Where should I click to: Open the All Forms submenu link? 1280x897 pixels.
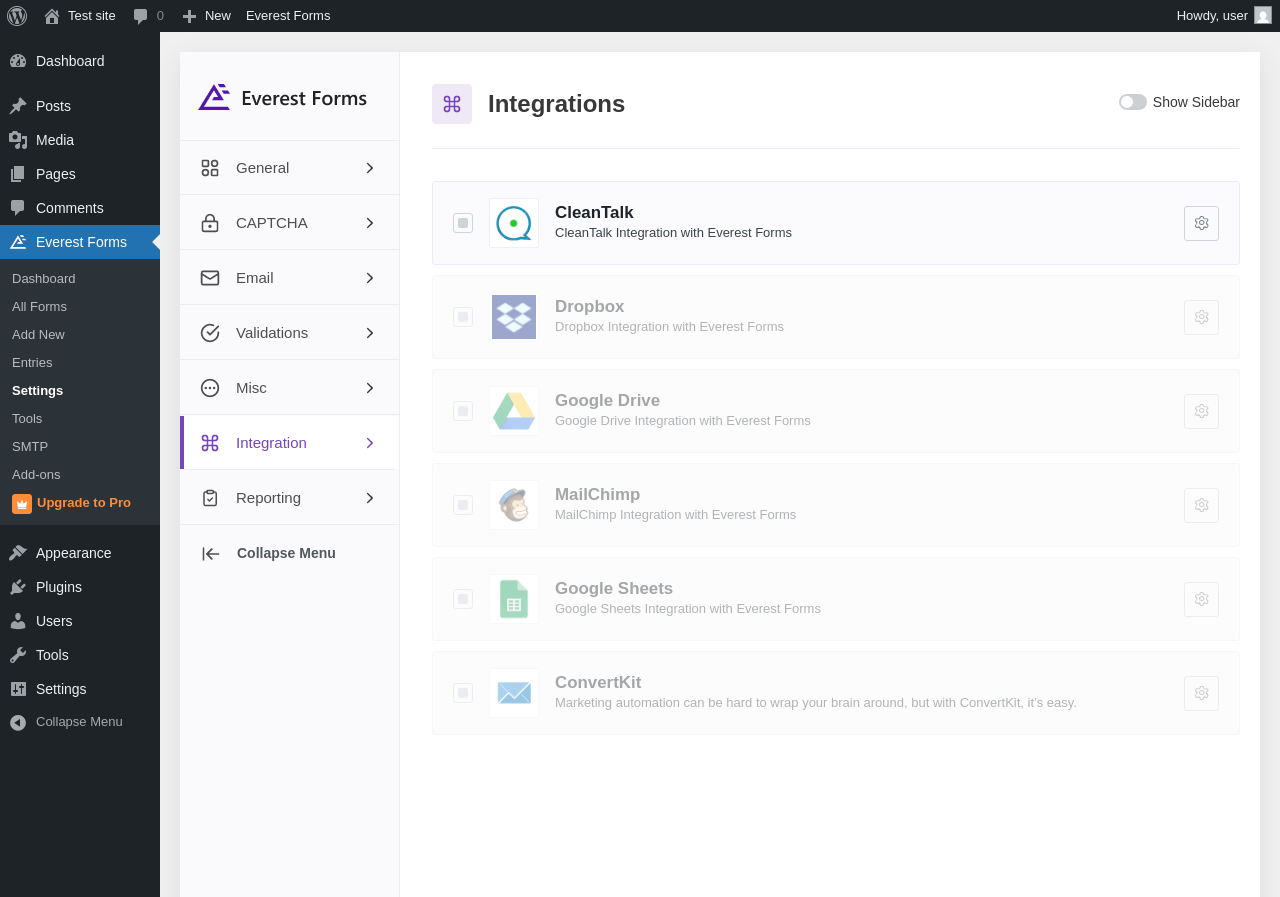39,307
